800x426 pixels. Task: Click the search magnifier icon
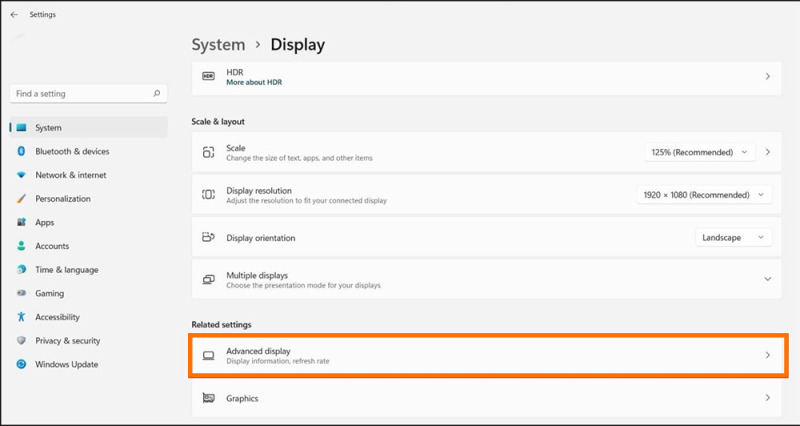pos(157,94)
